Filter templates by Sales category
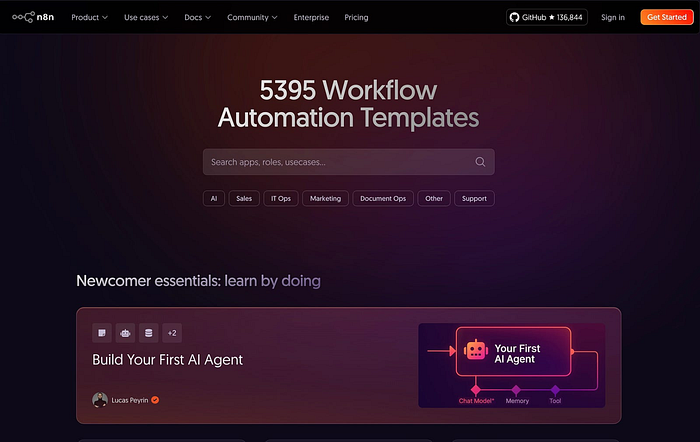Image resolution: width=700 pixels, height=442 pixels. [x=244, y=198]
